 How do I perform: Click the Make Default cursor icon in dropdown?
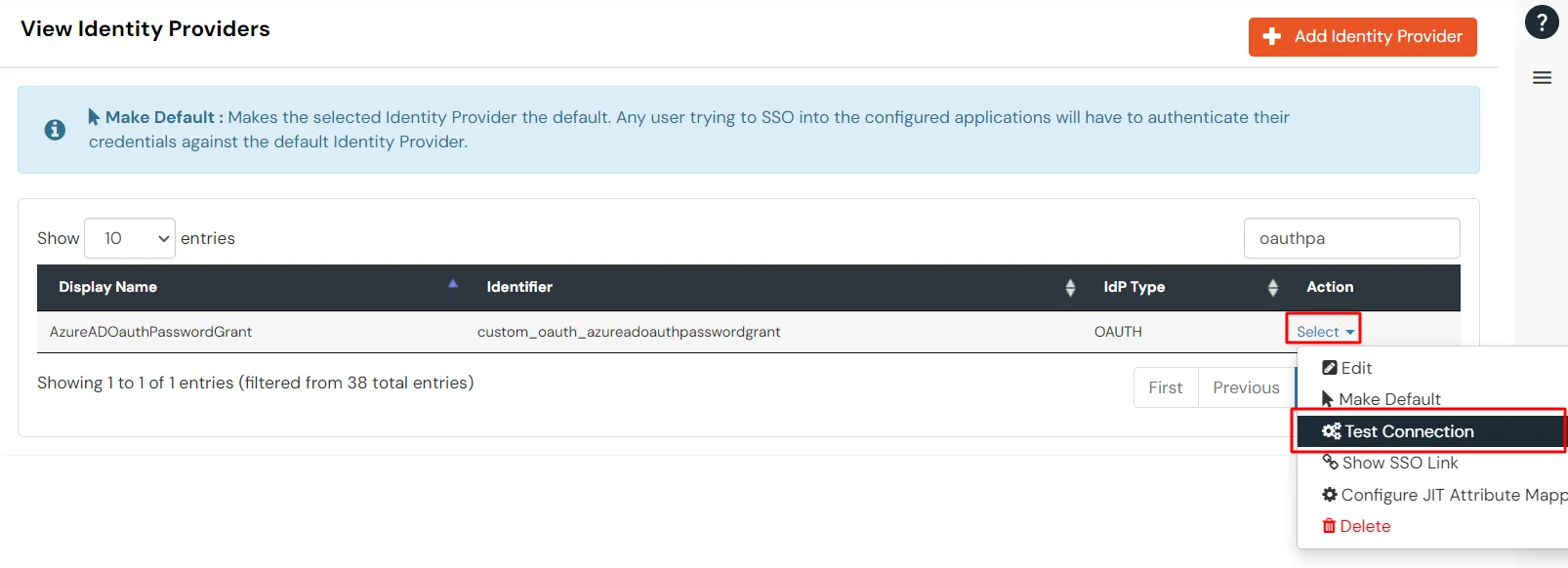(1327, 399)
